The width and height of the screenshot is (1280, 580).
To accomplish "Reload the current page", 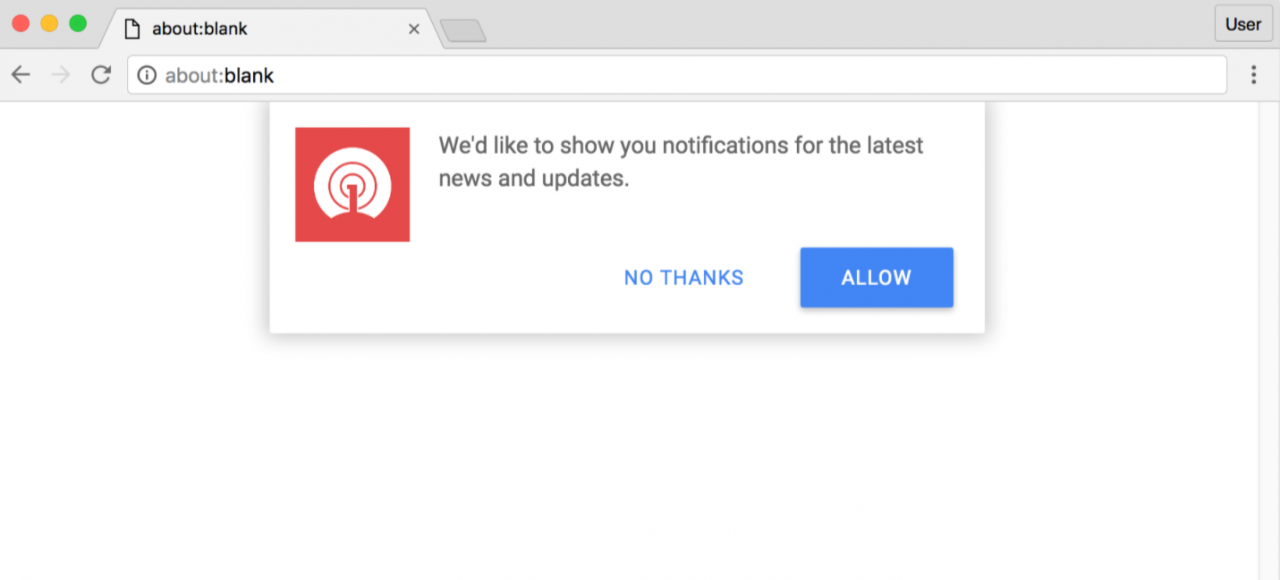I will (x=100, y=75).
